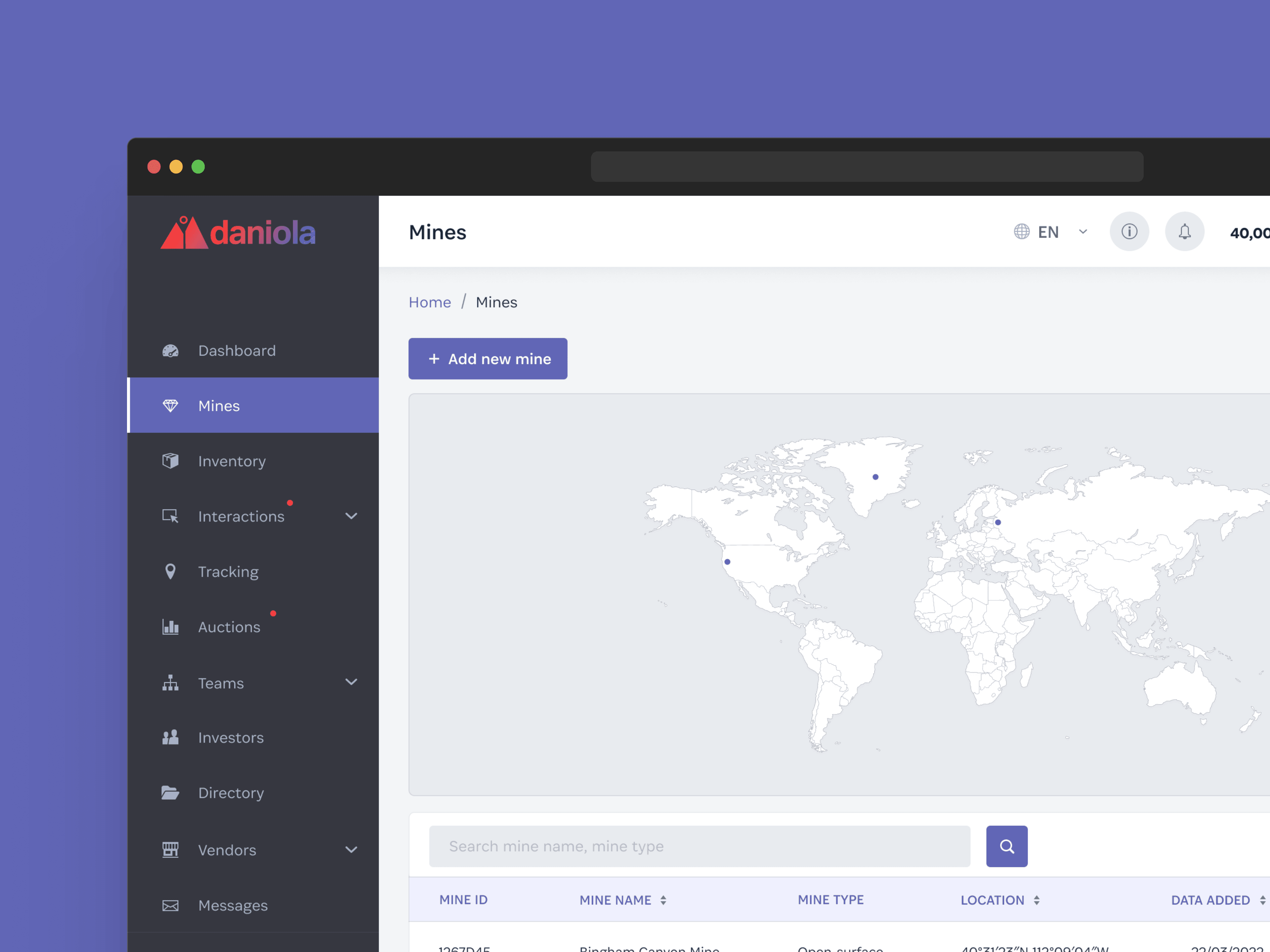Select the Baltic region map marker
This screenshot has height=952, width=1270.
tap(998, 522)
